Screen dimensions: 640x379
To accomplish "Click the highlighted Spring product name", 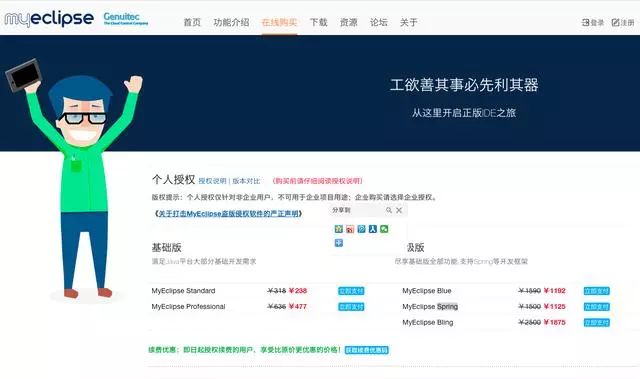I will click(447, 306).
